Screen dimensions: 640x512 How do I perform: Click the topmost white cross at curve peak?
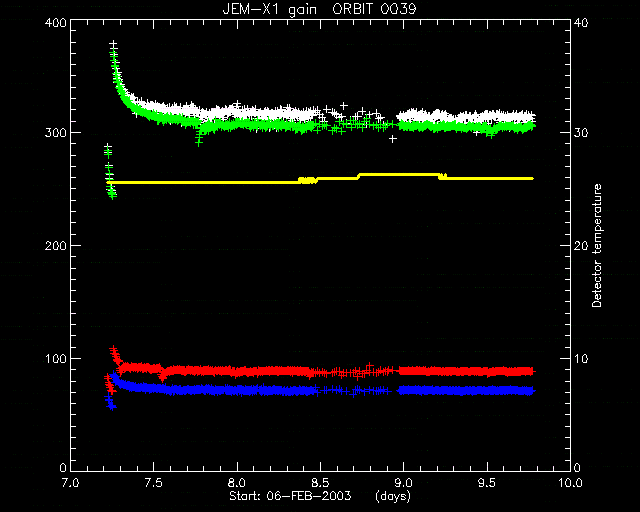(113, 44)
